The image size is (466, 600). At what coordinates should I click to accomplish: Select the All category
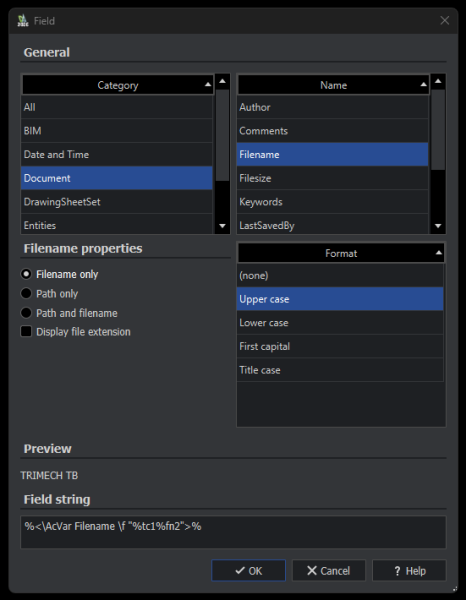coord(117,107)
